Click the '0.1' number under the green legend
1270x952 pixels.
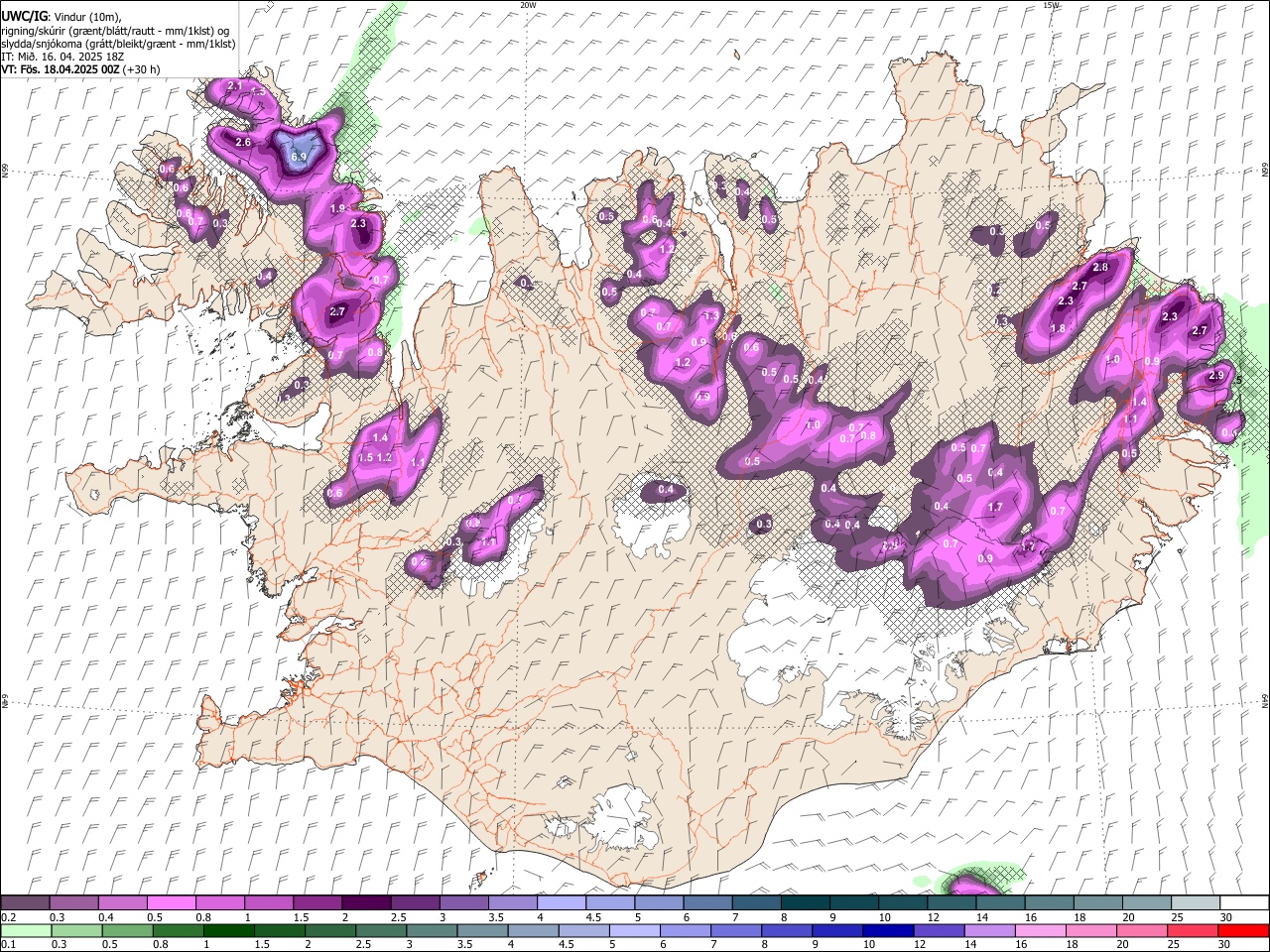coord(8,944)
